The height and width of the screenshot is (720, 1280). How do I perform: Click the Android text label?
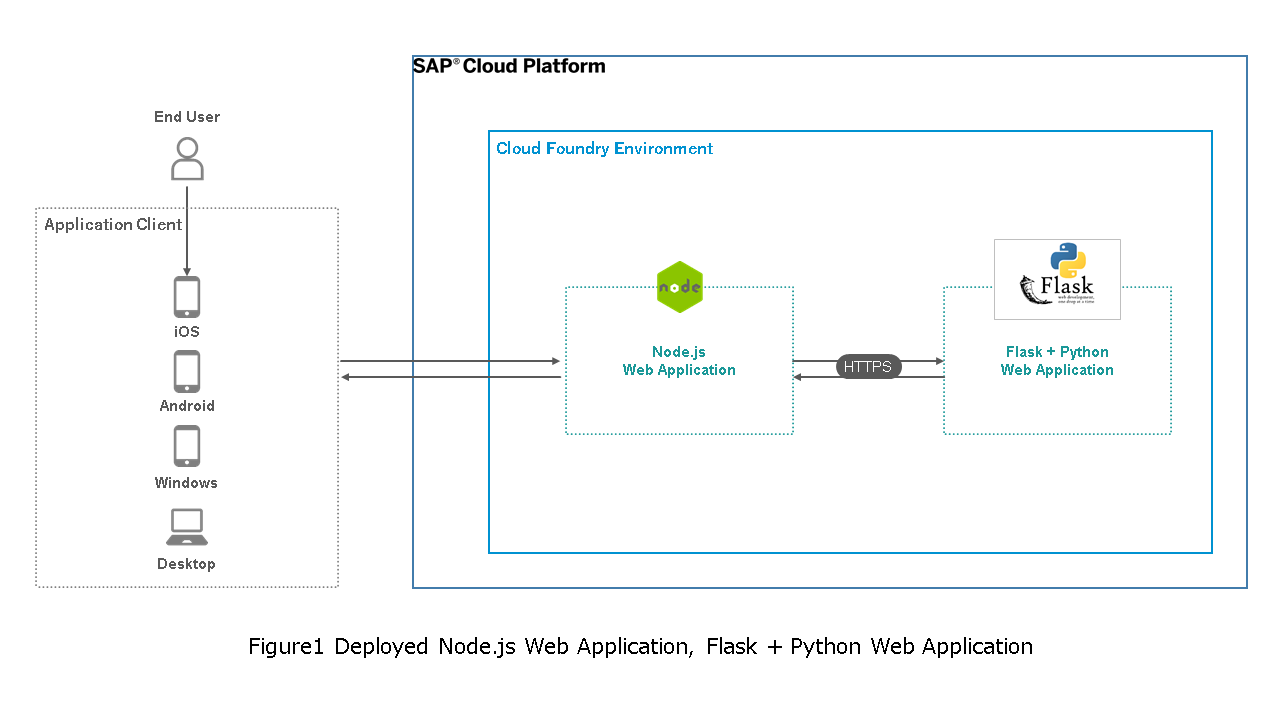point(187,406)
